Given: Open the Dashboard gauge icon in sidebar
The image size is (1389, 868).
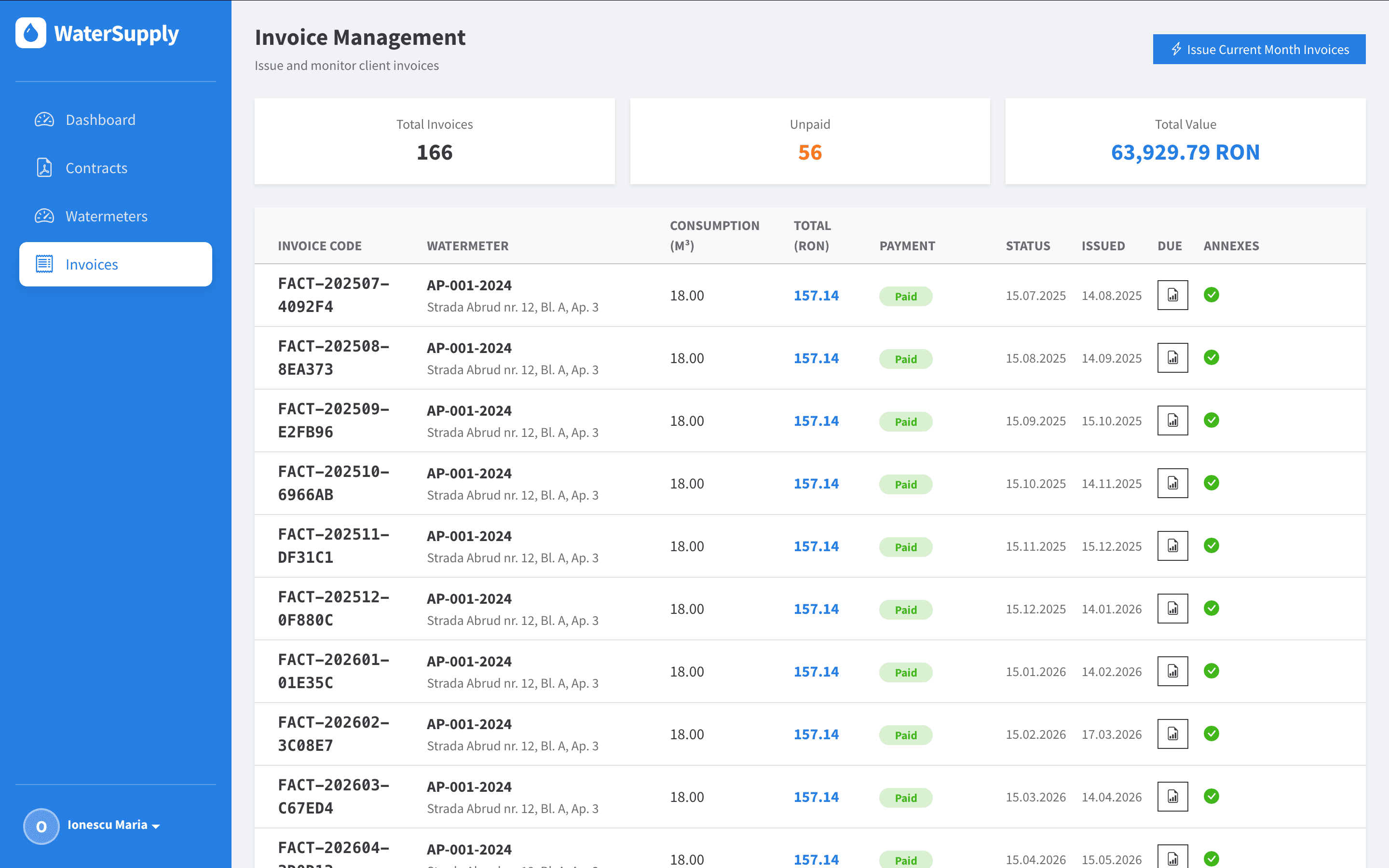Looking at the screenshot, I should (x=44, y=120).
